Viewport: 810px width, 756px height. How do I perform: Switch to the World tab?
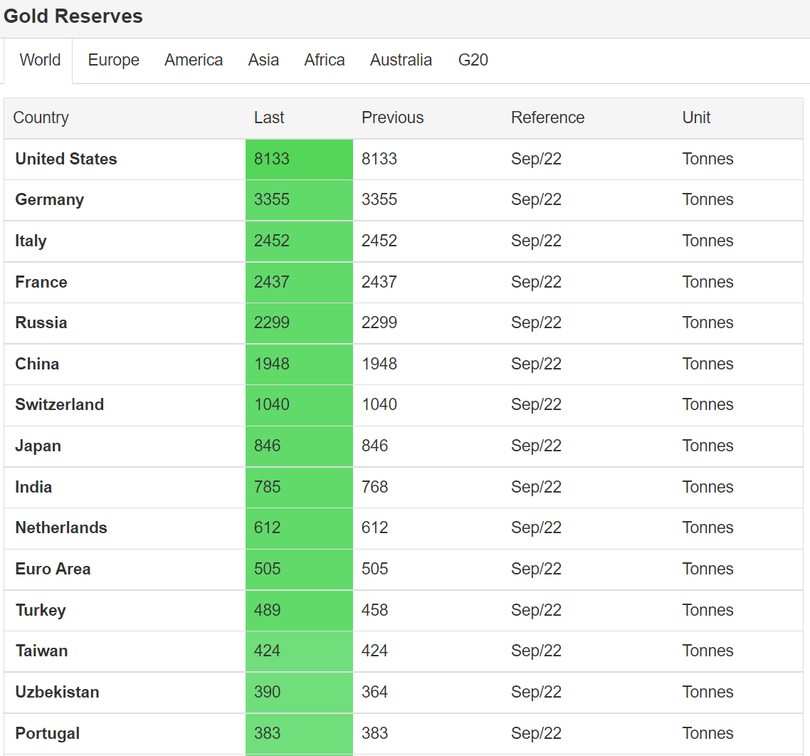40,60
